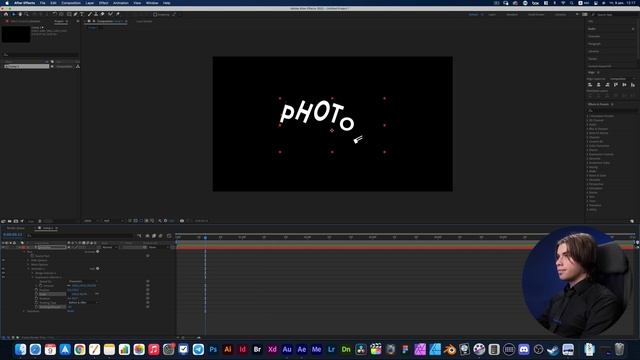640x360 pixels.
Task: Open the Composition menu
Action: coord(71,3)
